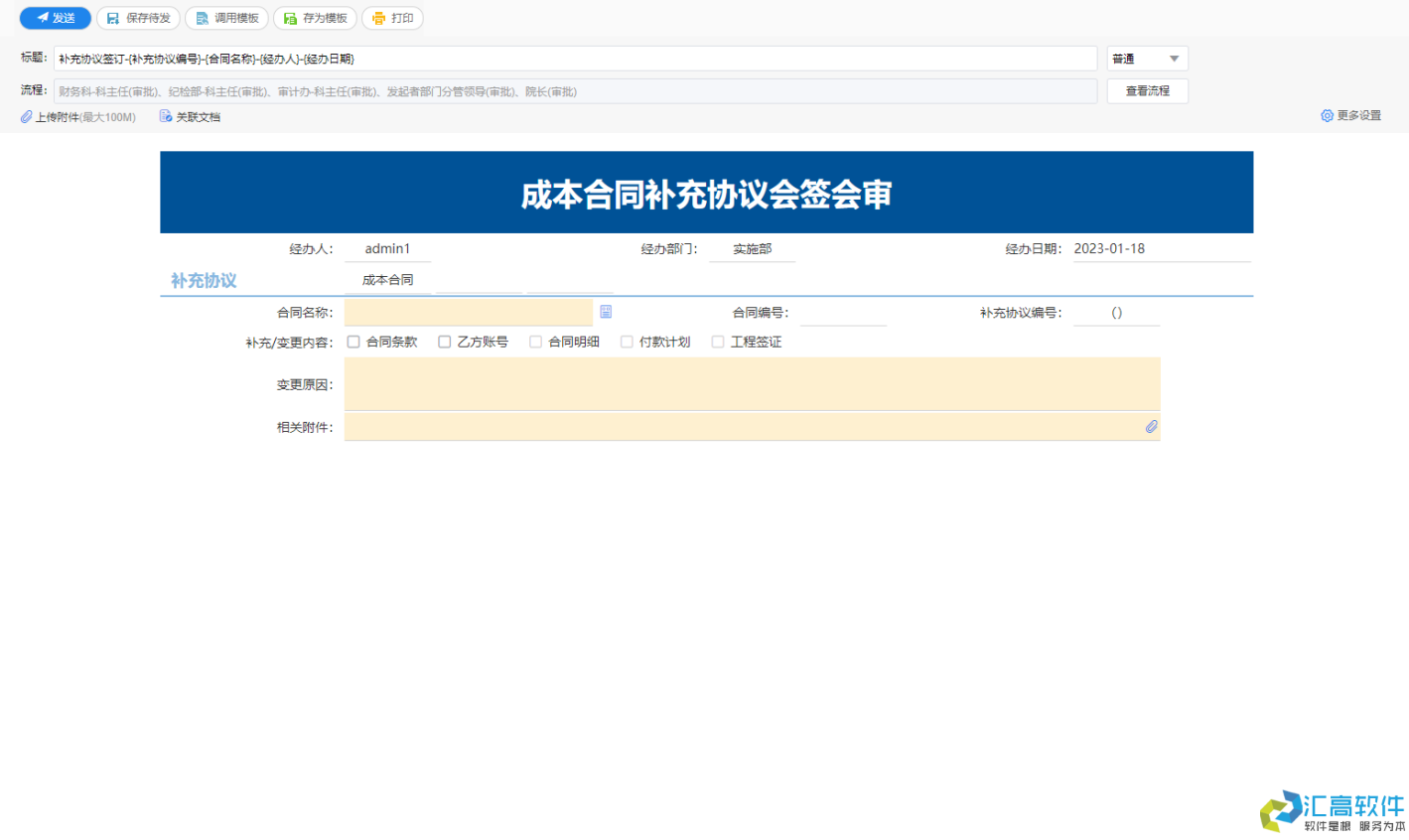
Task: Open 更多设置 using the gear icon
Action: (x=1328, y=116)
